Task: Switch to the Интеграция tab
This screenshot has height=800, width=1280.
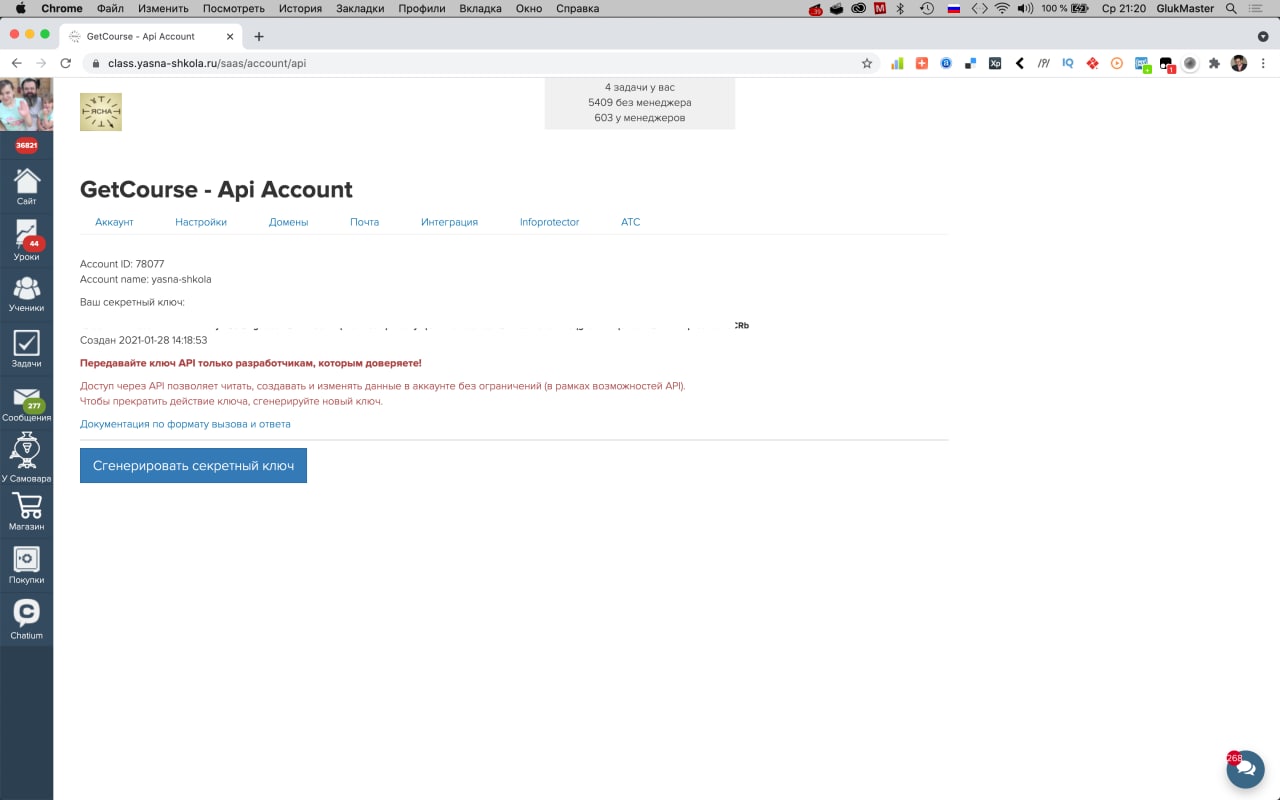Action: pos(449,222)
